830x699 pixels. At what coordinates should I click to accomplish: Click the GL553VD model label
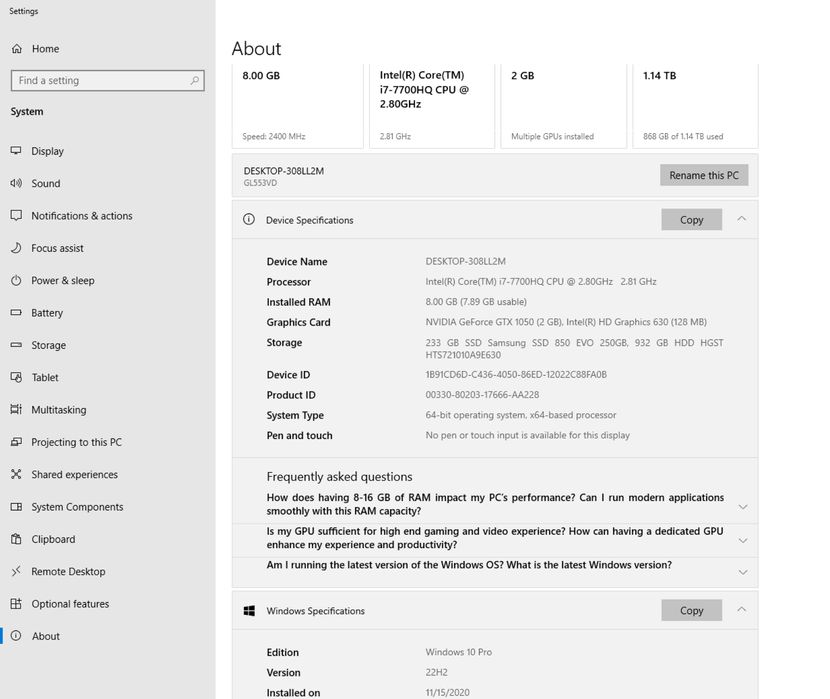260,183
